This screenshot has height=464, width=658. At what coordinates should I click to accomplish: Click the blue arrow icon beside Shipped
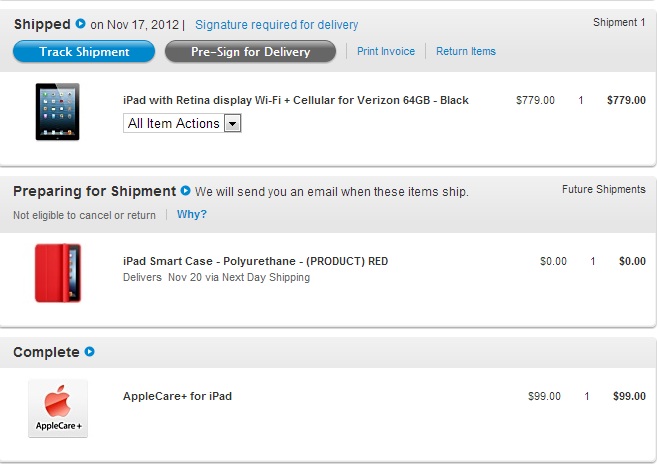pos(80,24)
